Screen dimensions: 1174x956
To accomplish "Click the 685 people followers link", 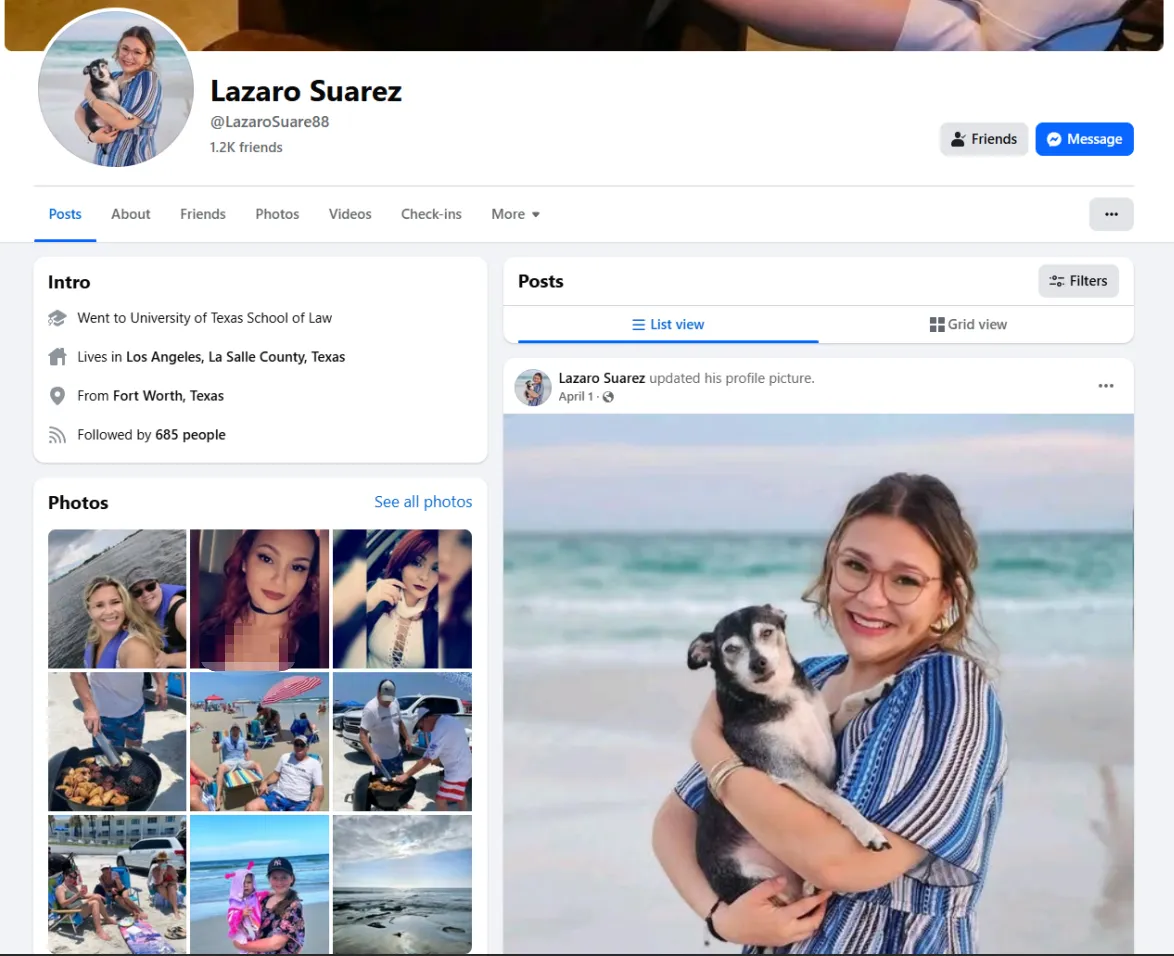I will [x=190, y=435].
